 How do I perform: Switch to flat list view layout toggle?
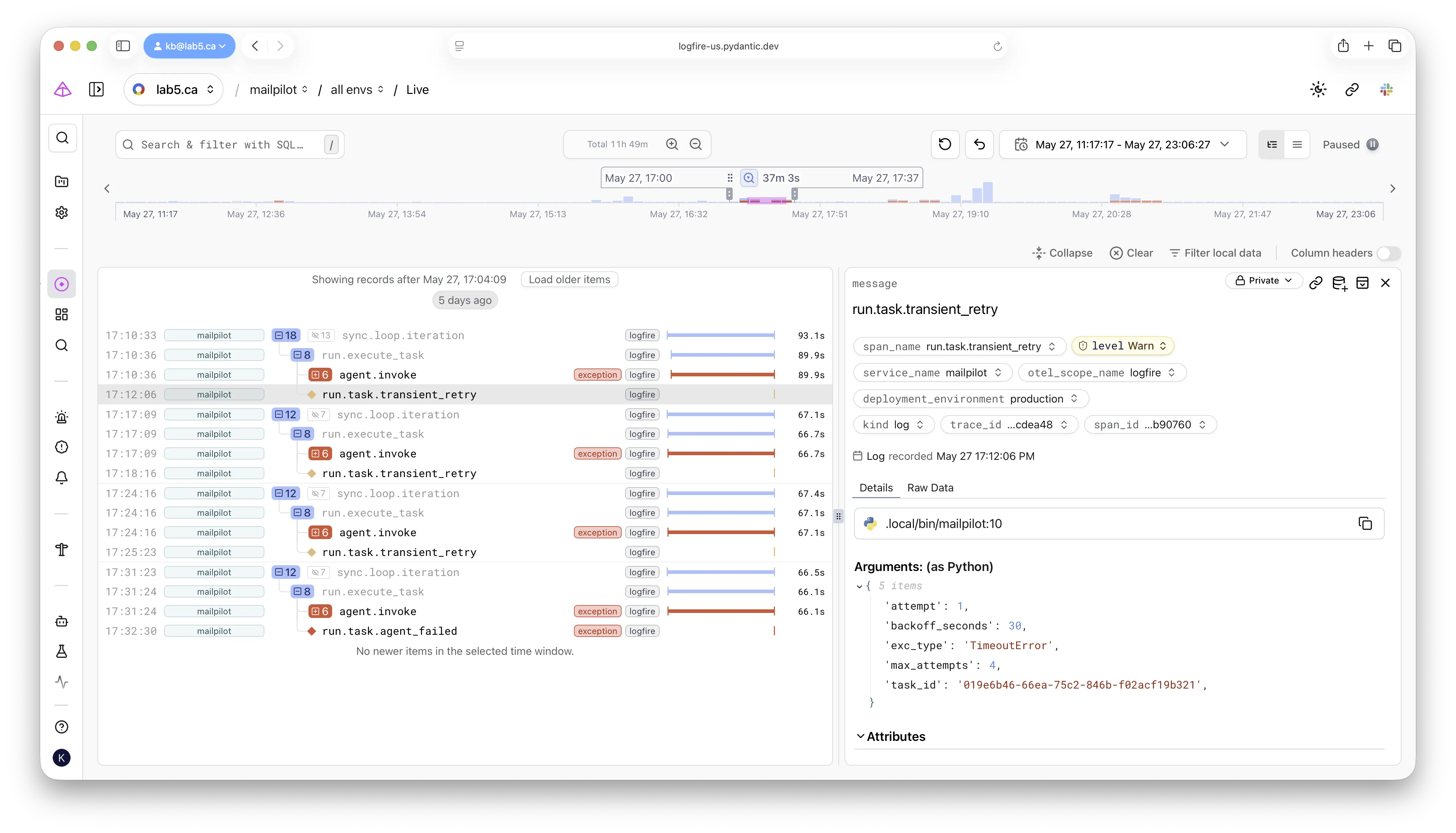1297,144
